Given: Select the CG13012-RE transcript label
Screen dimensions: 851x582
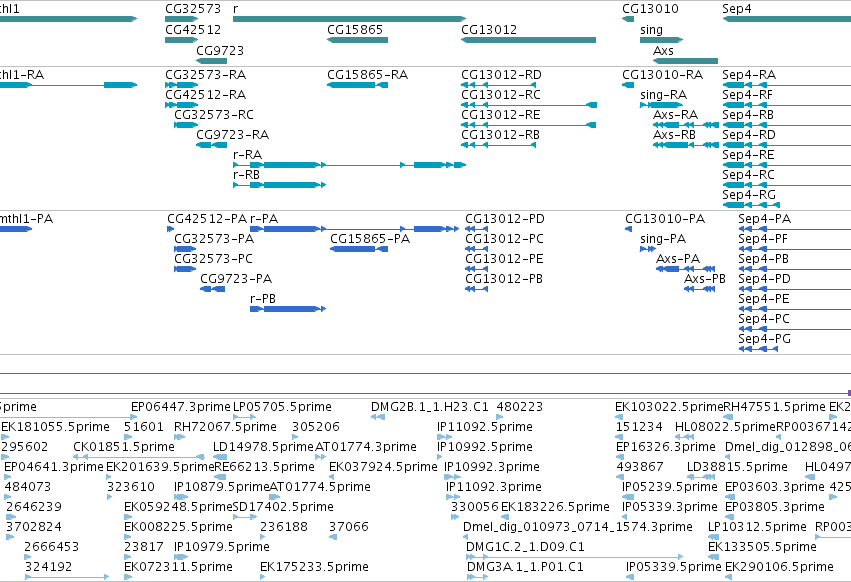Looking at the screenshot, I should click(x=501, y=115).
